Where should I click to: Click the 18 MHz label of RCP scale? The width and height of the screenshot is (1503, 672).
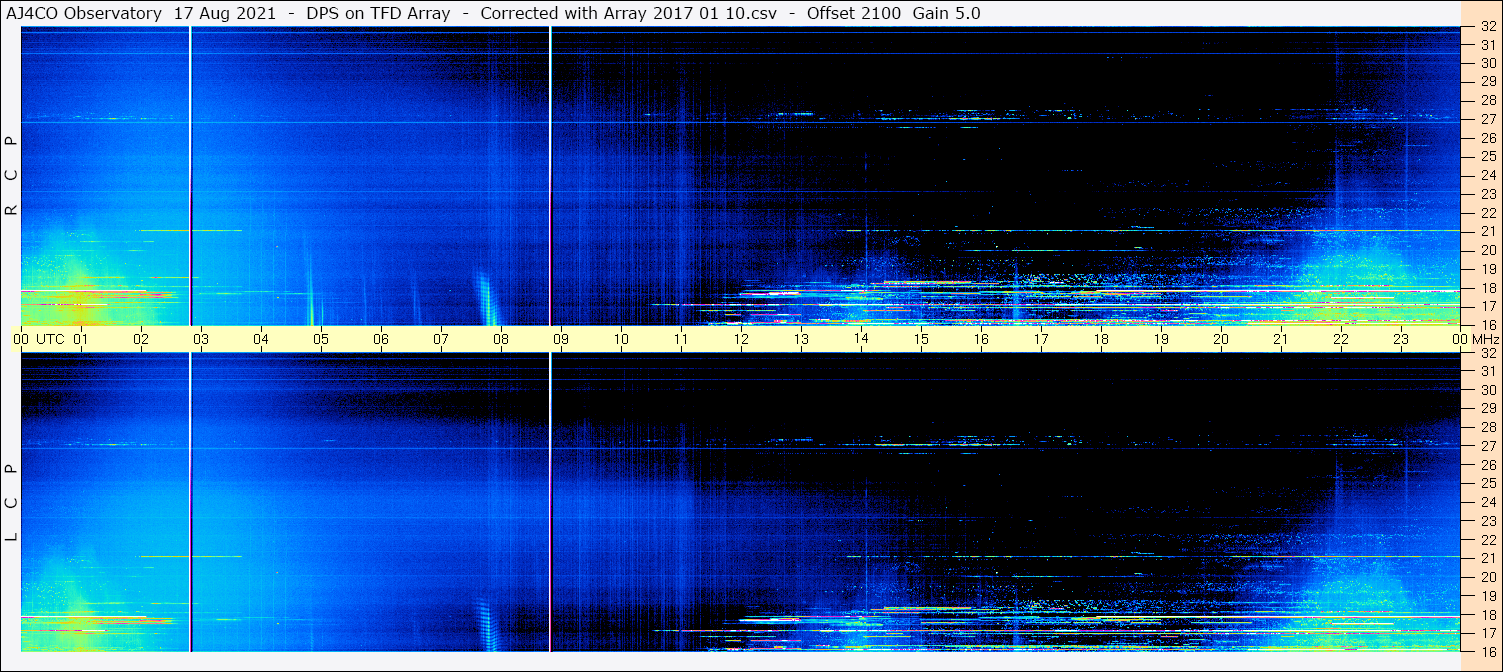1488,288
